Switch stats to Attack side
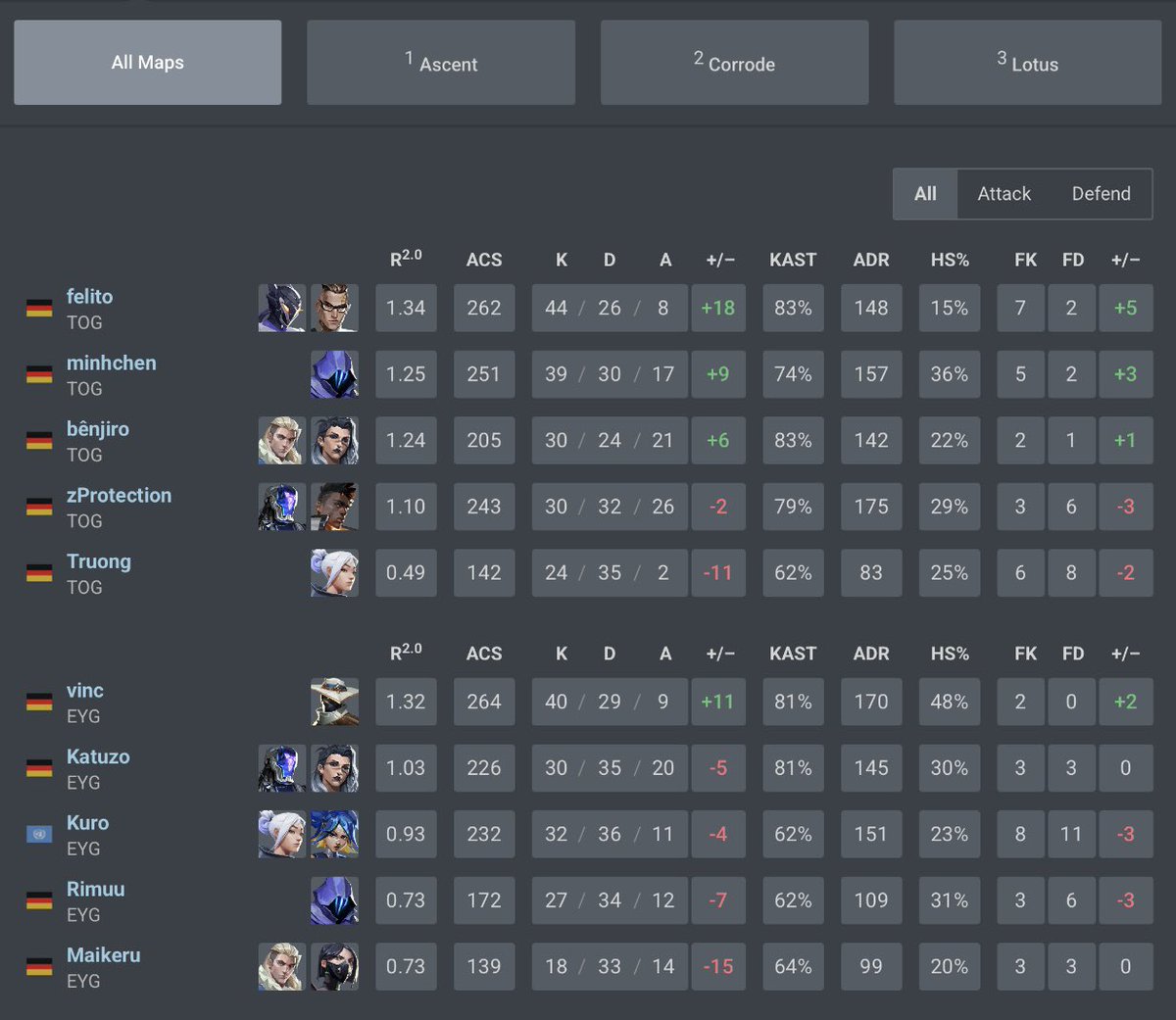The width and height of the screenshot is (1176, 1020). pos(1004,194)
